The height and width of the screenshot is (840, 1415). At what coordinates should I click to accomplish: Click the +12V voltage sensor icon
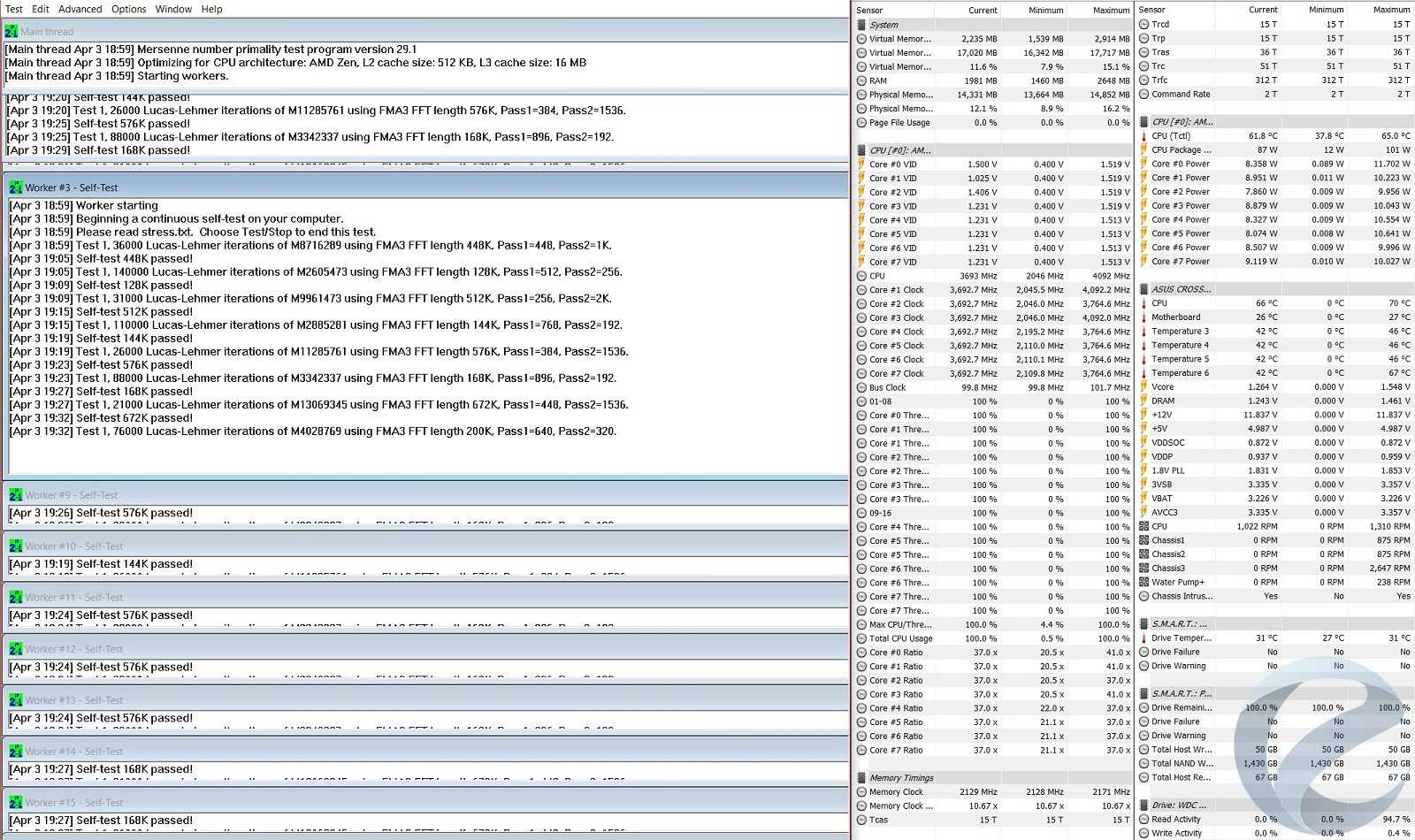1144,415
